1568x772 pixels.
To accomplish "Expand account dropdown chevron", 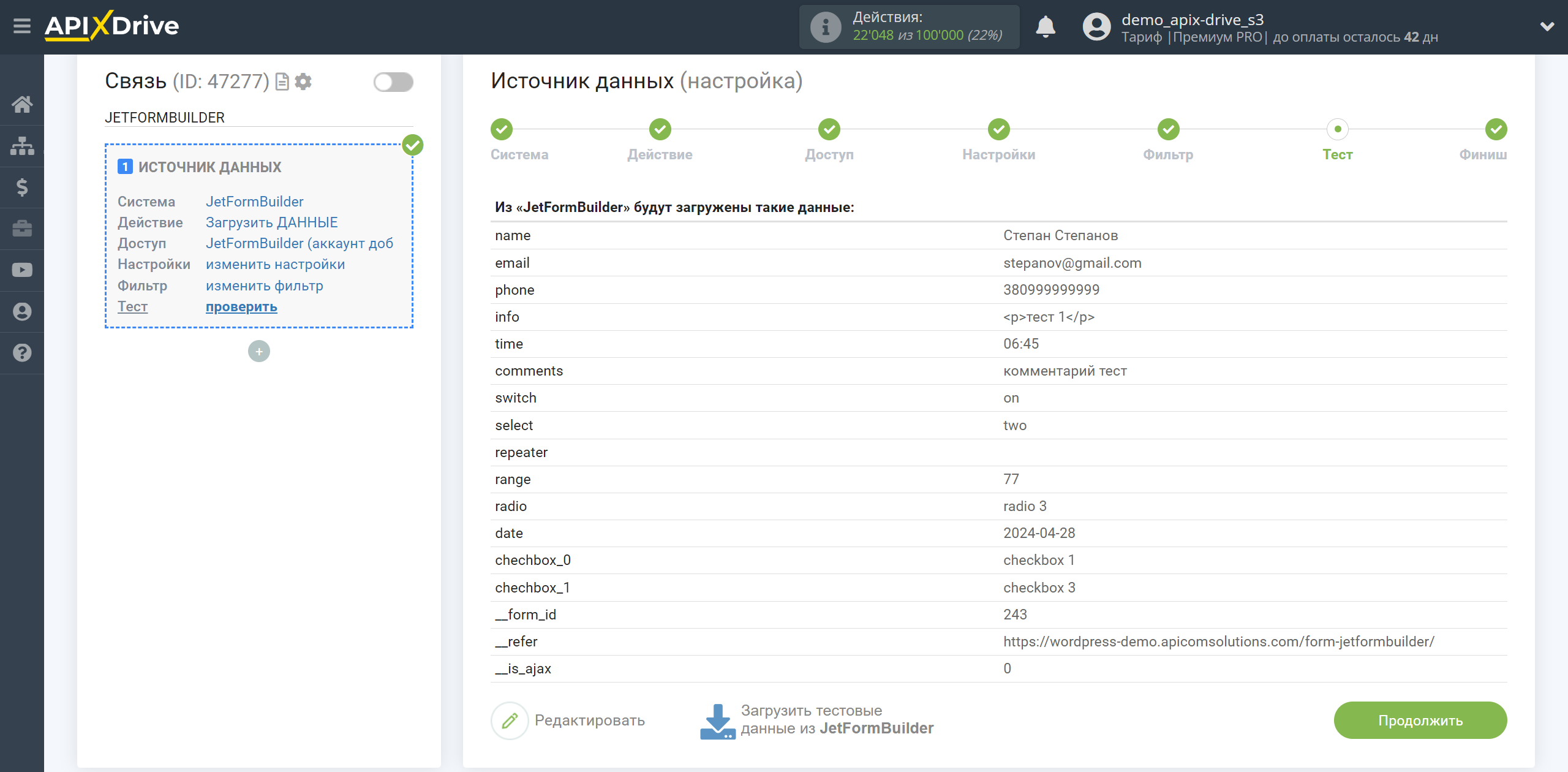I will (x=1547, y=26).
